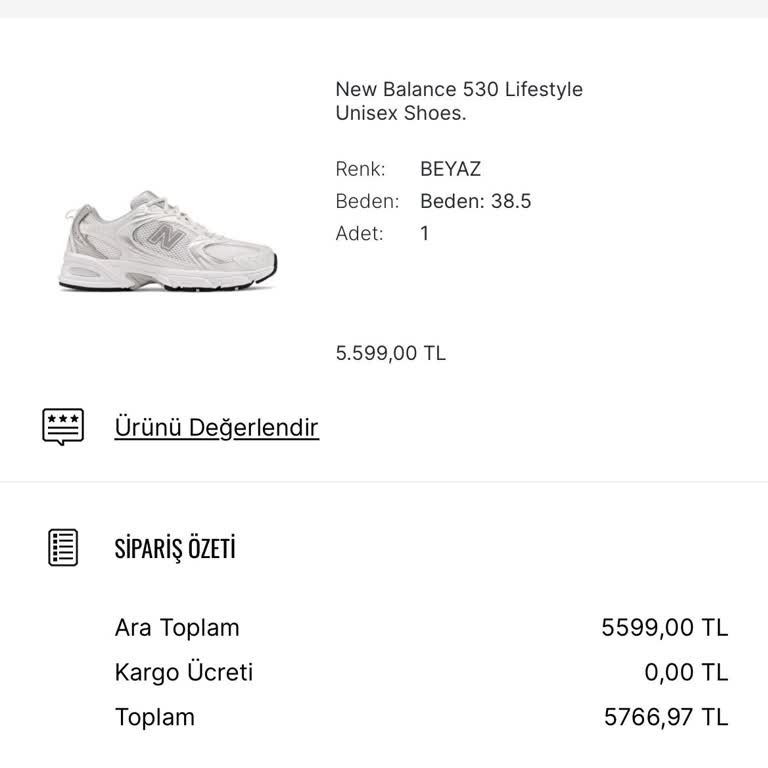Select the BEYAZ color value
This screenshot has width=768, height=768.
pos(450,169)
